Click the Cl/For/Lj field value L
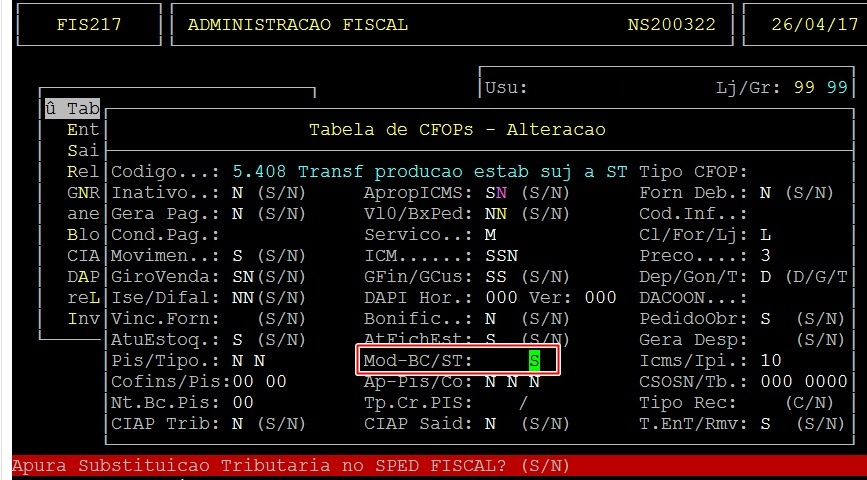The image size is (867, 480). click(765, 234)
